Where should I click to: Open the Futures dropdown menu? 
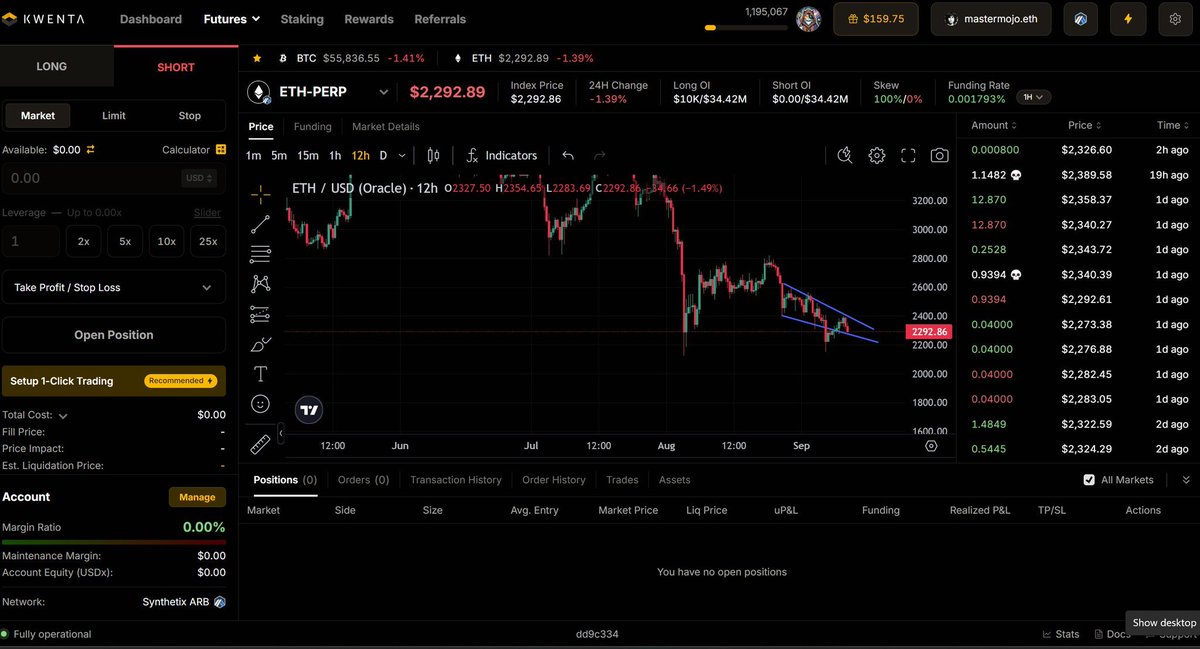231,19
